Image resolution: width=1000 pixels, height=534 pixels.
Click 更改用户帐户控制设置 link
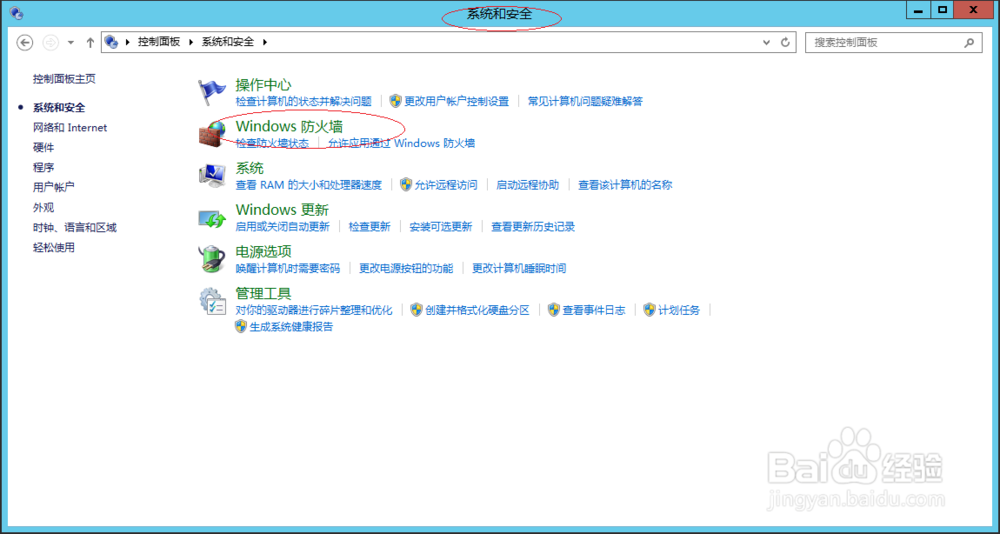click(457, 101)
